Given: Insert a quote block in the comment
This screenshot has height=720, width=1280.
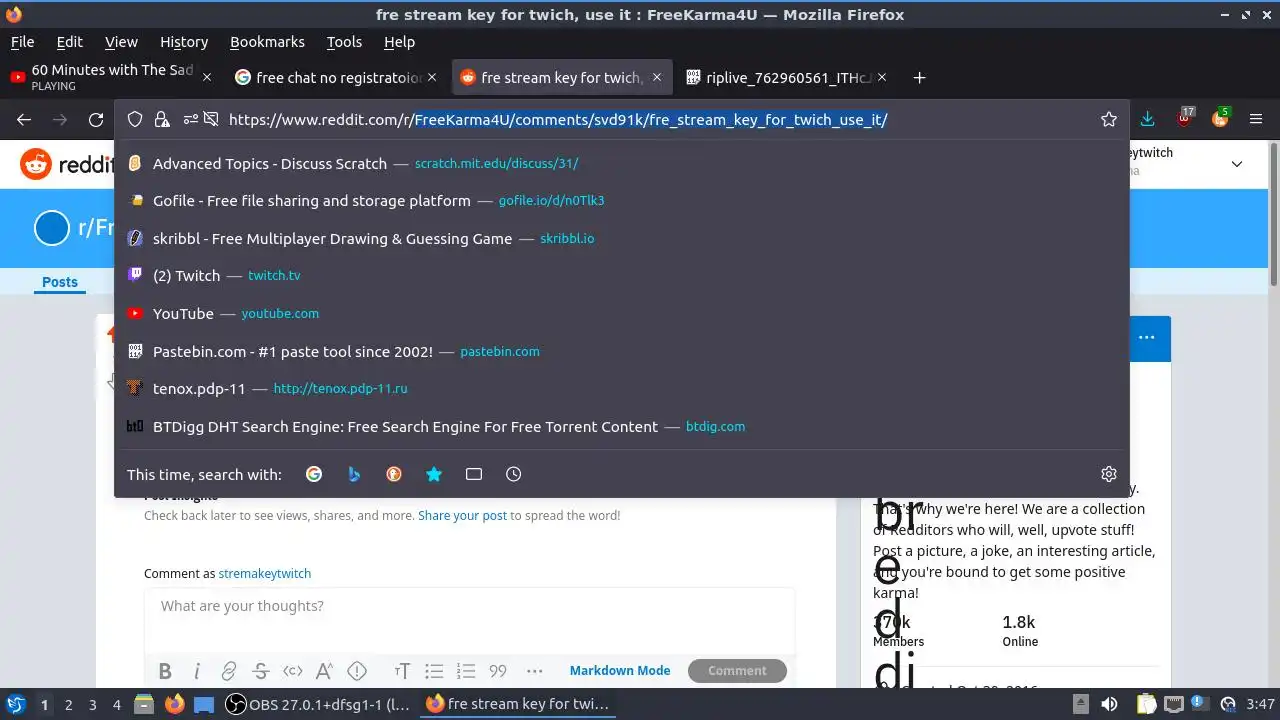Looking at the screenshot, I should tap(498, 671).
